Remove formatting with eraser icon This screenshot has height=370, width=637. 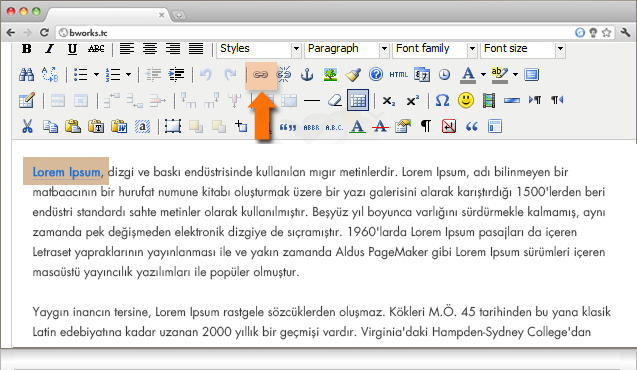[335, 100]
